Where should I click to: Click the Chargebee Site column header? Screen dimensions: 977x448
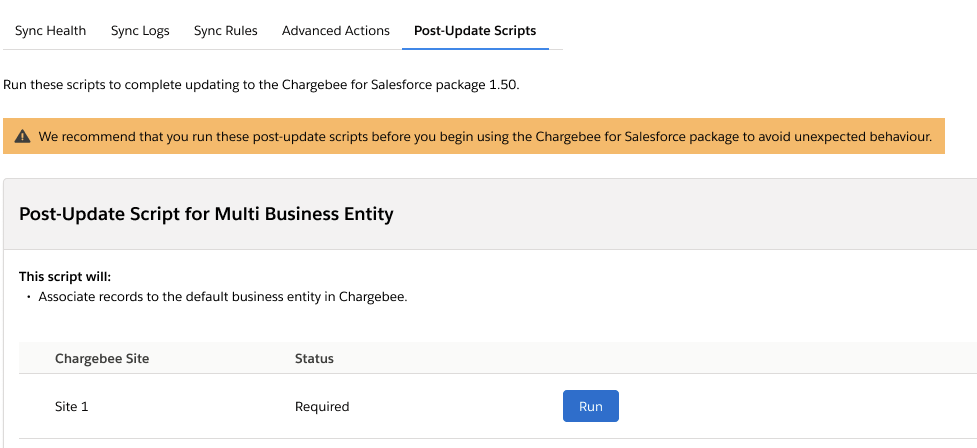102,358
